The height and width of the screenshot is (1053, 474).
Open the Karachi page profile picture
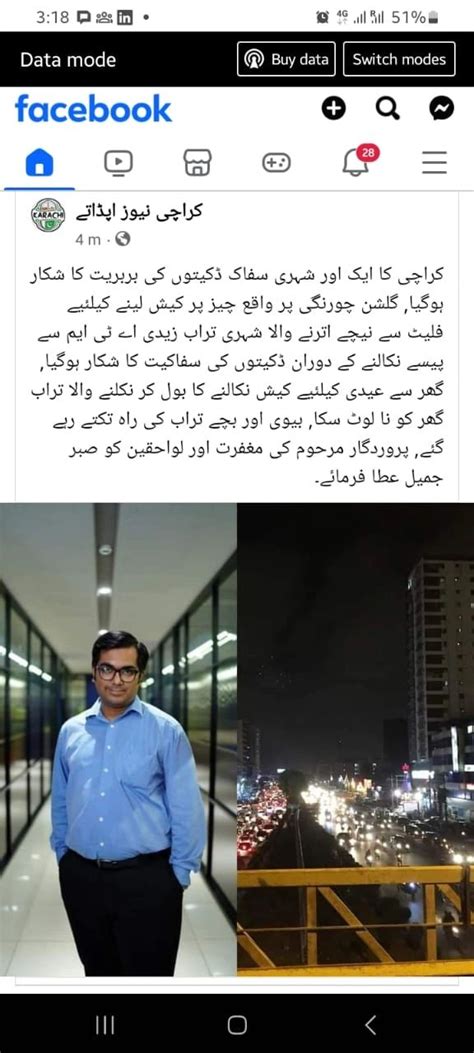click(x=48, y=216)
